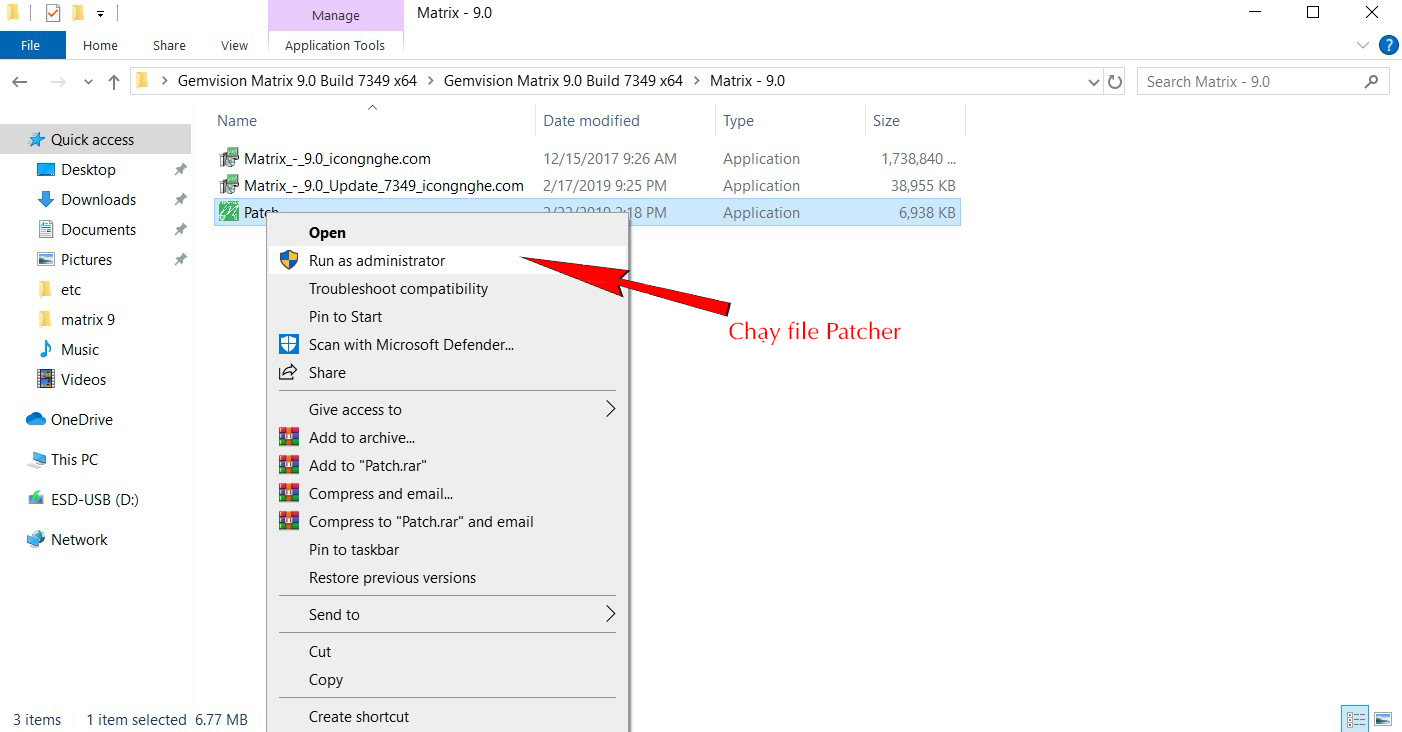
Task: Select Troubleshoot compatibility
Action: point(447,288)
